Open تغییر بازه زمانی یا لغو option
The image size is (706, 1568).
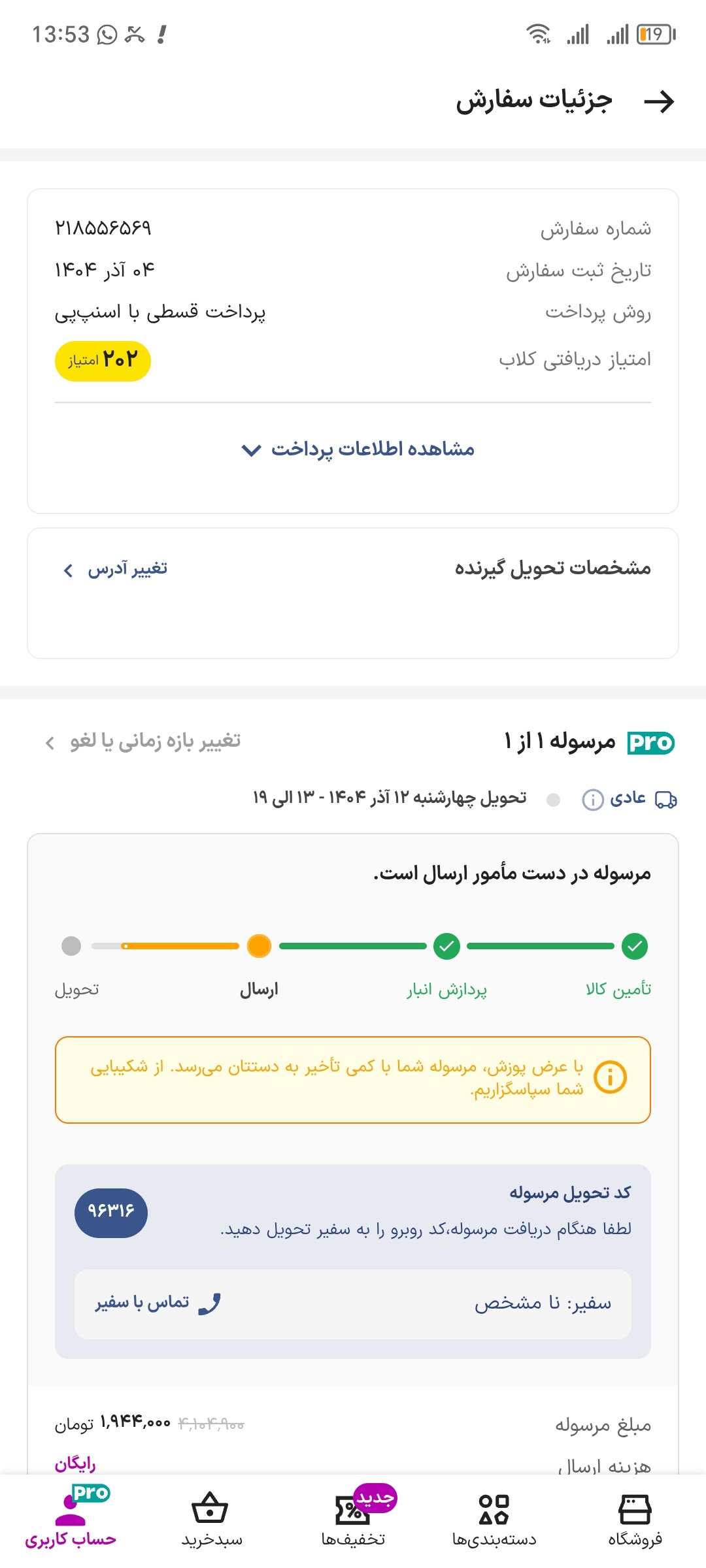pos(143,742)
